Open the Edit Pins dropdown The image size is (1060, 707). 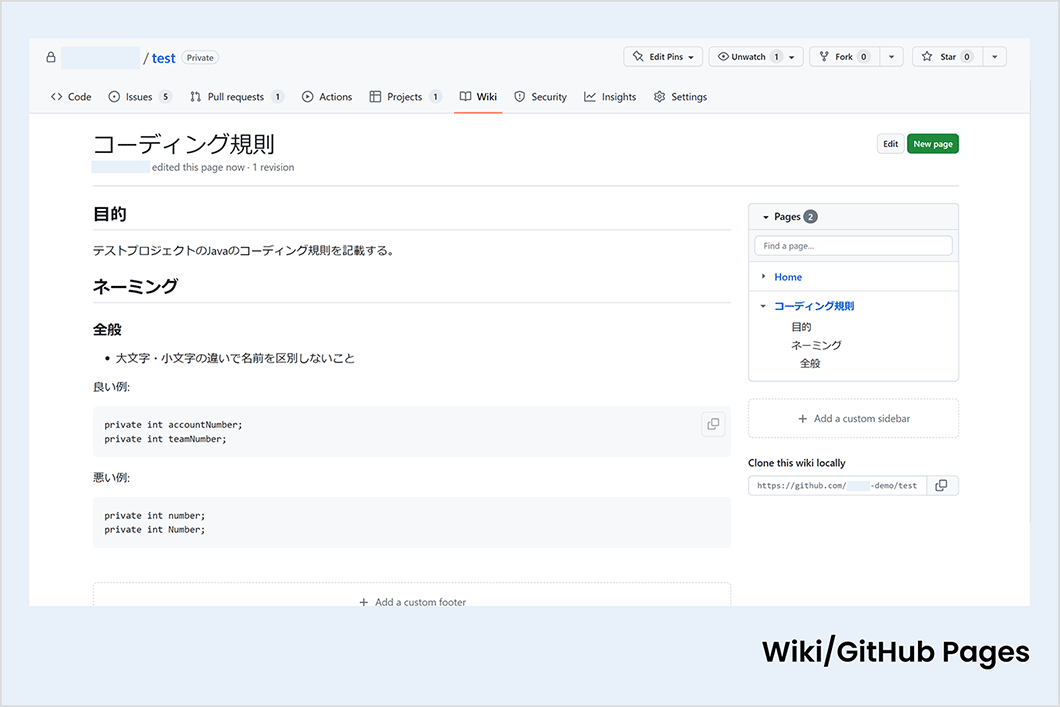click(663, 57)
